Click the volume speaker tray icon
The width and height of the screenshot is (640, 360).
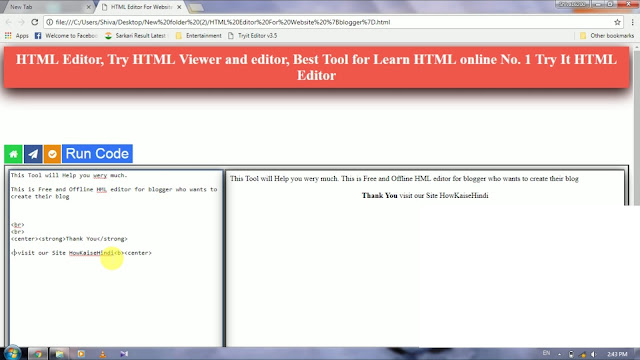pyautogui.click(x=594, y=354)
